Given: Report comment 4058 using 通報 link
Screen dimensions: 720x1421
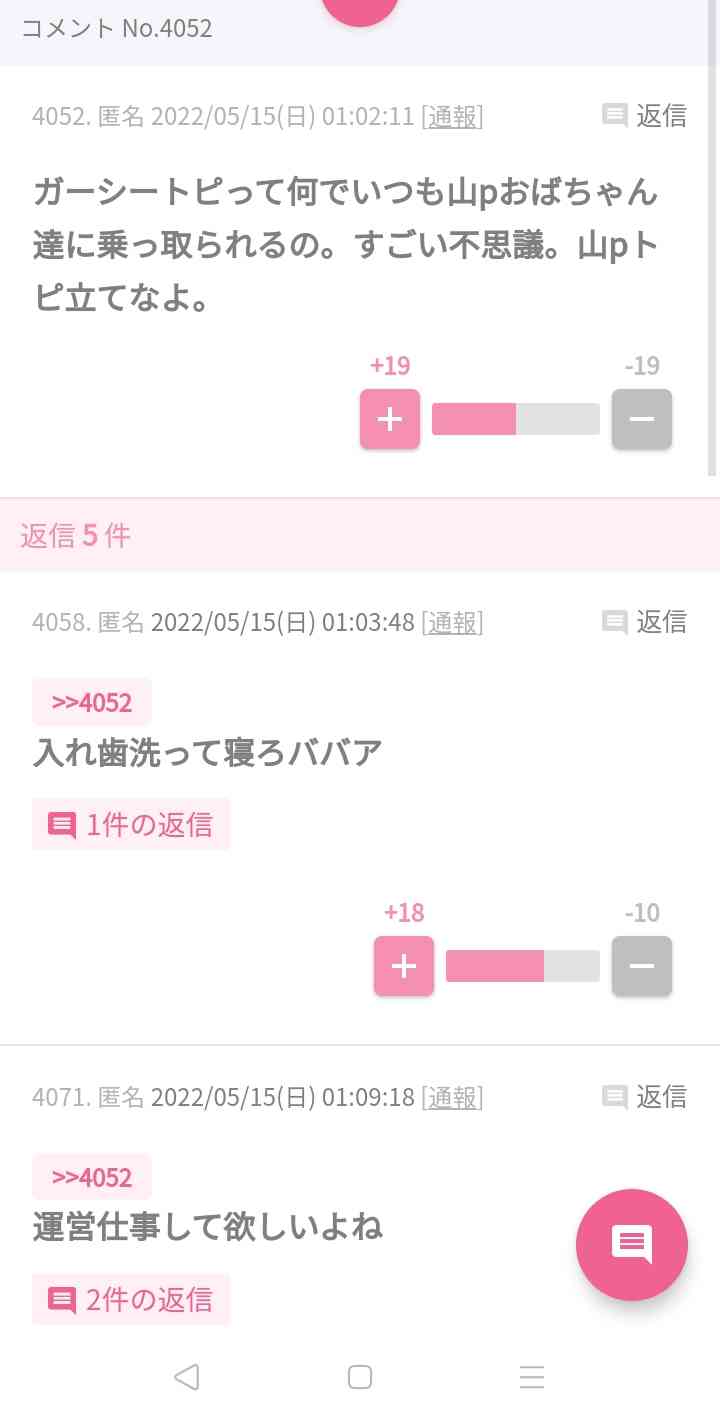Looking at the screenshot, I should tap(452, 623).
